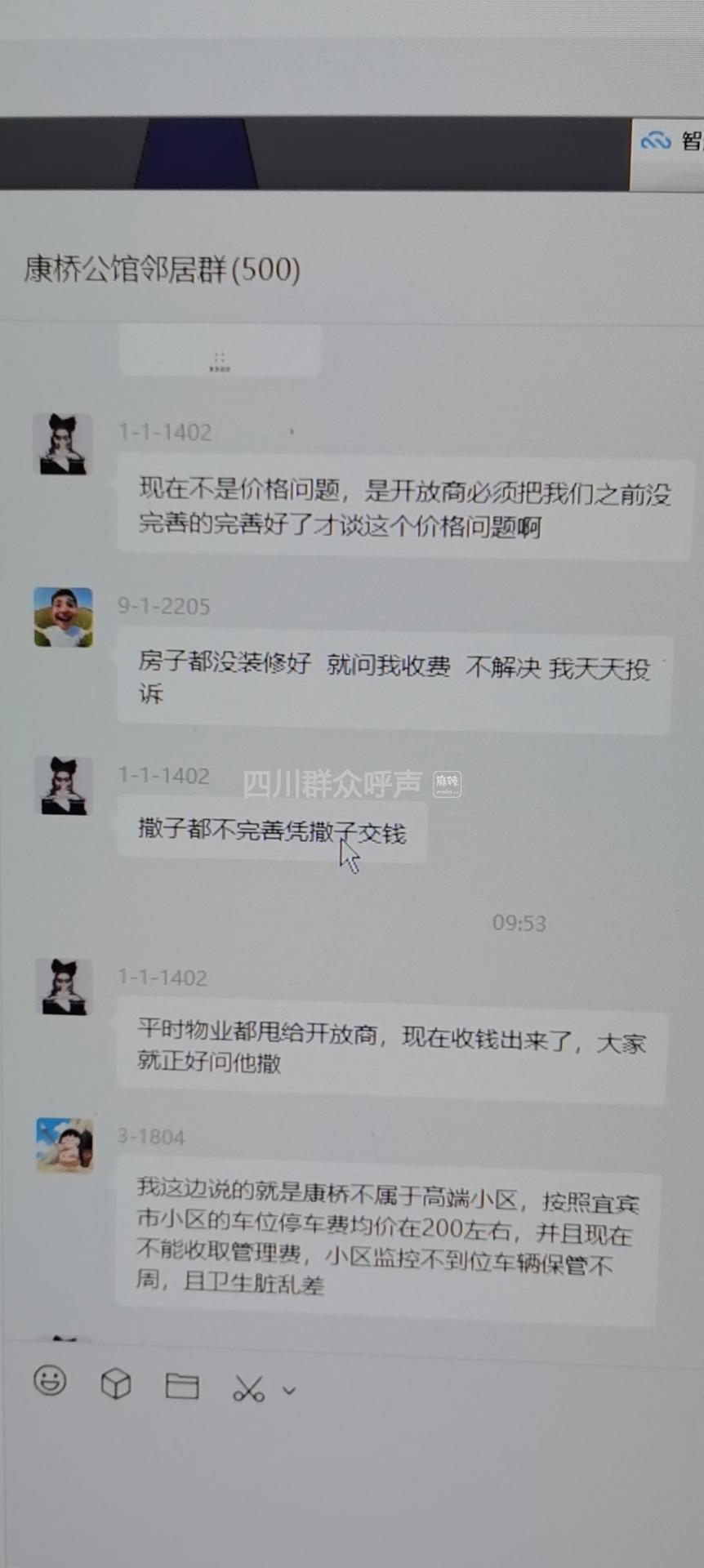Select message about 车位停车费均价在200左右
The width and height of the screenshot is (704, 1568).
(386, 1240)
